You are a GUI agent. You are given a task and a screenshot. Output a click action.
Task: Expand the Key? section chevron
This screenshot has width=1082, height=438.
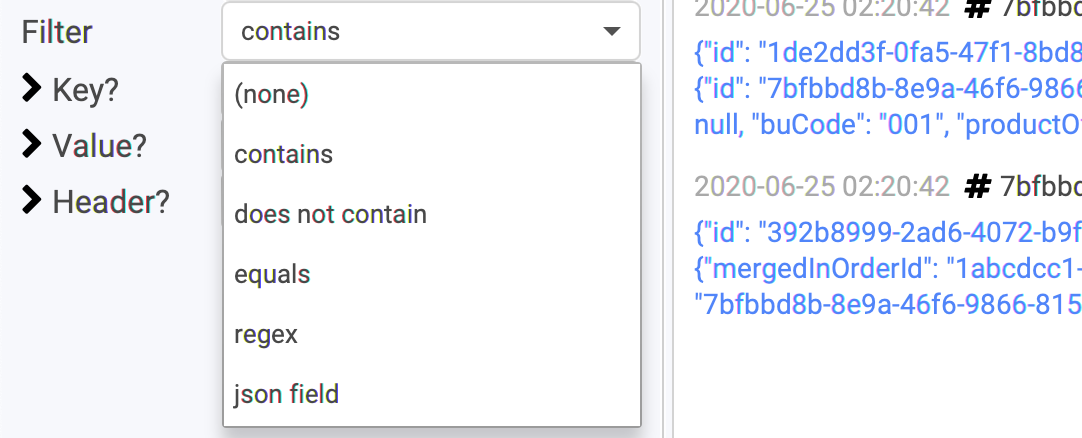click(x=32, y=88)
